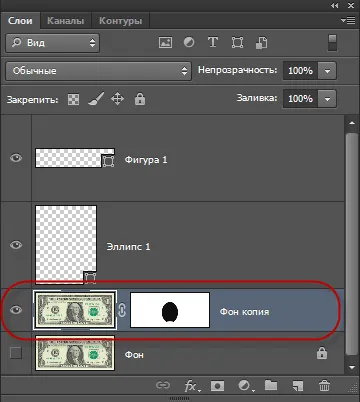This screenshot has height=402, width=360.
Task: Select the Фон копия layer mask thumbnail
Action: tap(170, 310)
